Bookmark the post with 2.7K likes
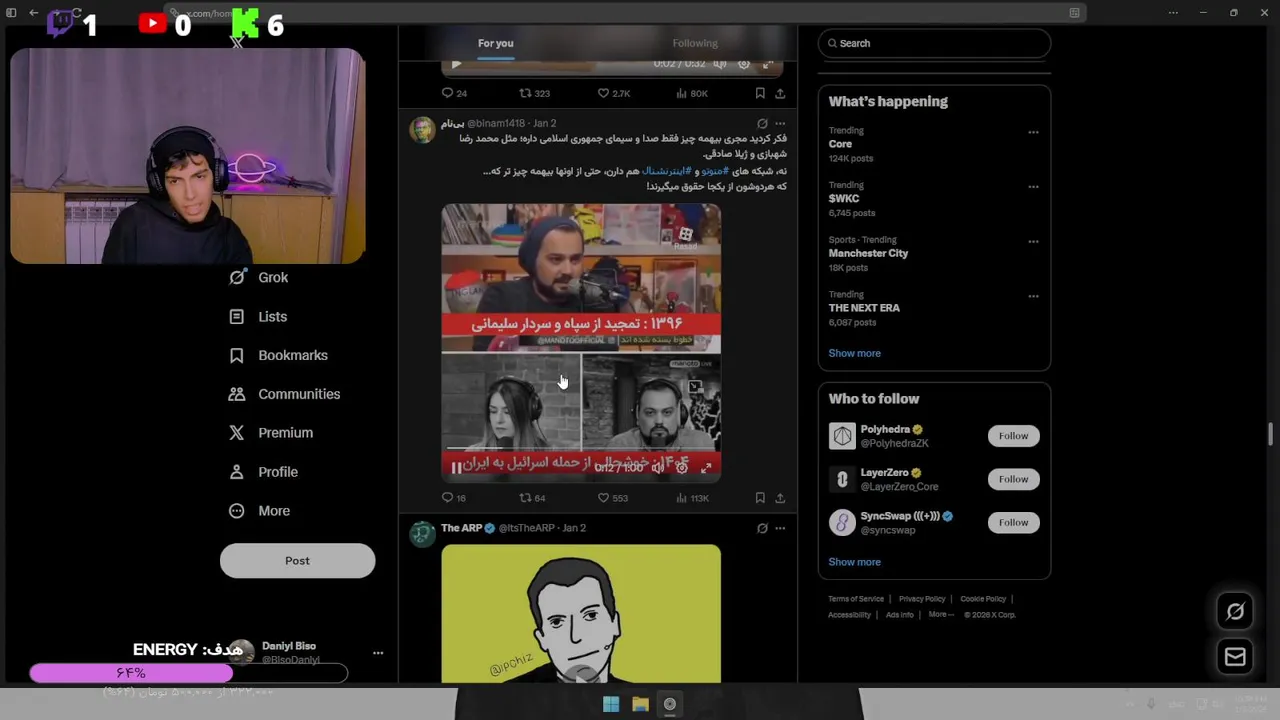This screenshot has width=1280, height=720. pyautogui.click(x=760, y=93)
